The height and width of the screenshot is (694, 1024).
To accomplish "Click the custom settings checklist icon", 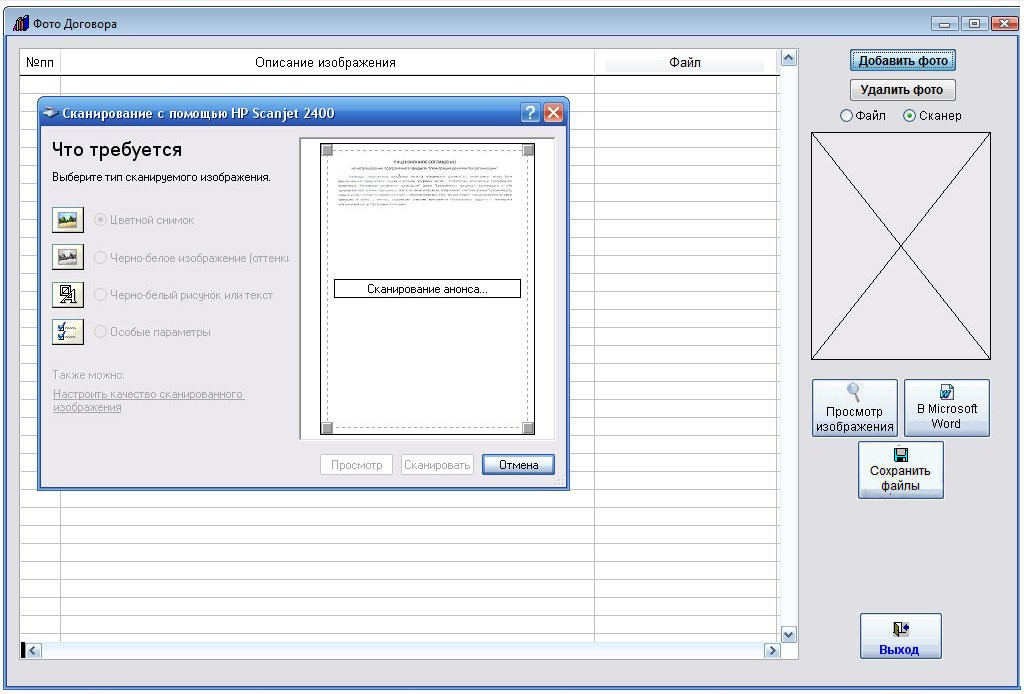I will pos(68,332).
